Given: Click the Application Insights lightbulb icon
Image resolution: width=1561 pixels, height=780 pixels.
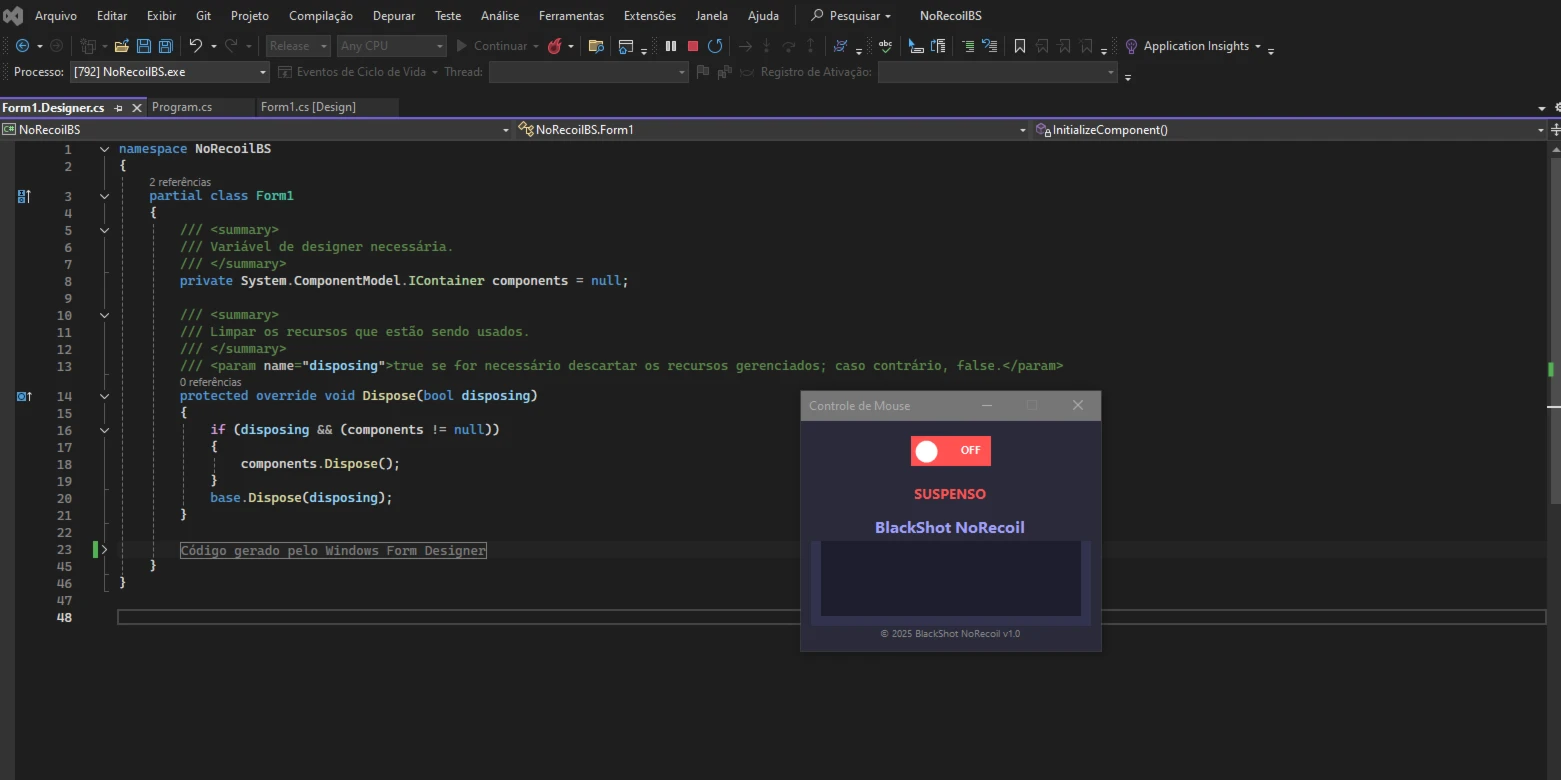Looking at the screenshot, I should coord(1131,46).
